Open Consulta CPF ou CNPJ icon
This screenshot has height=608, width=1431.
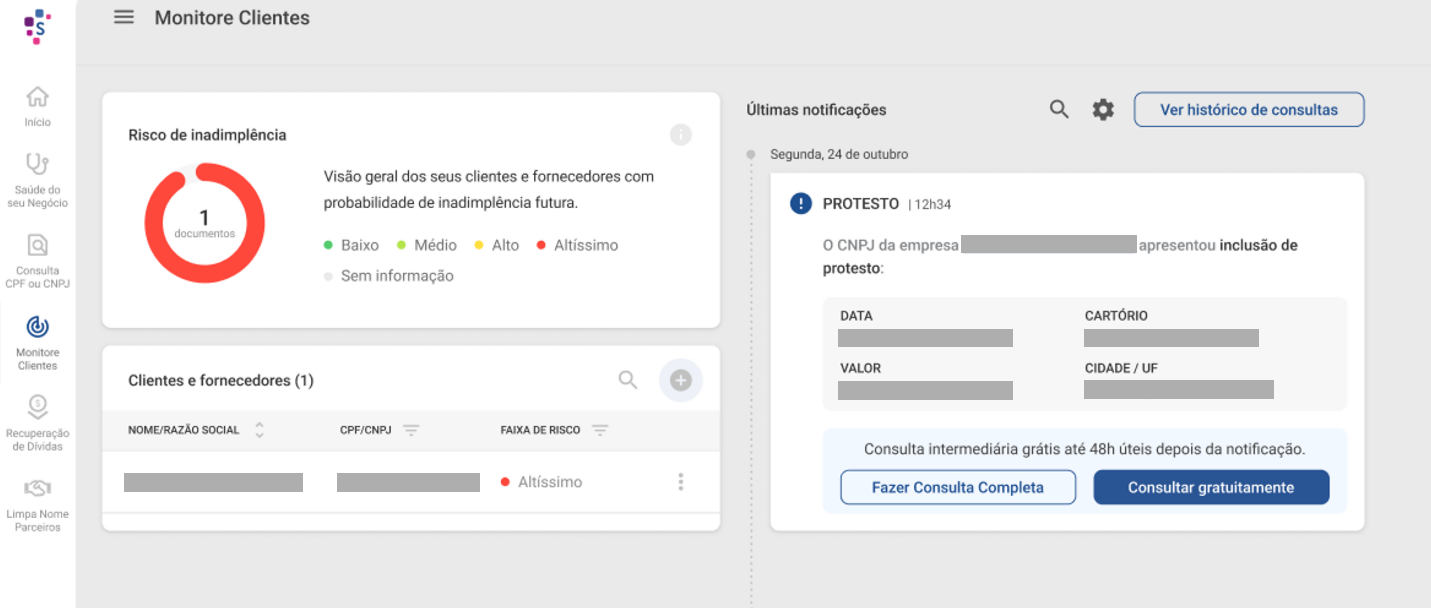pyautogui.click(x=37, y=245)
